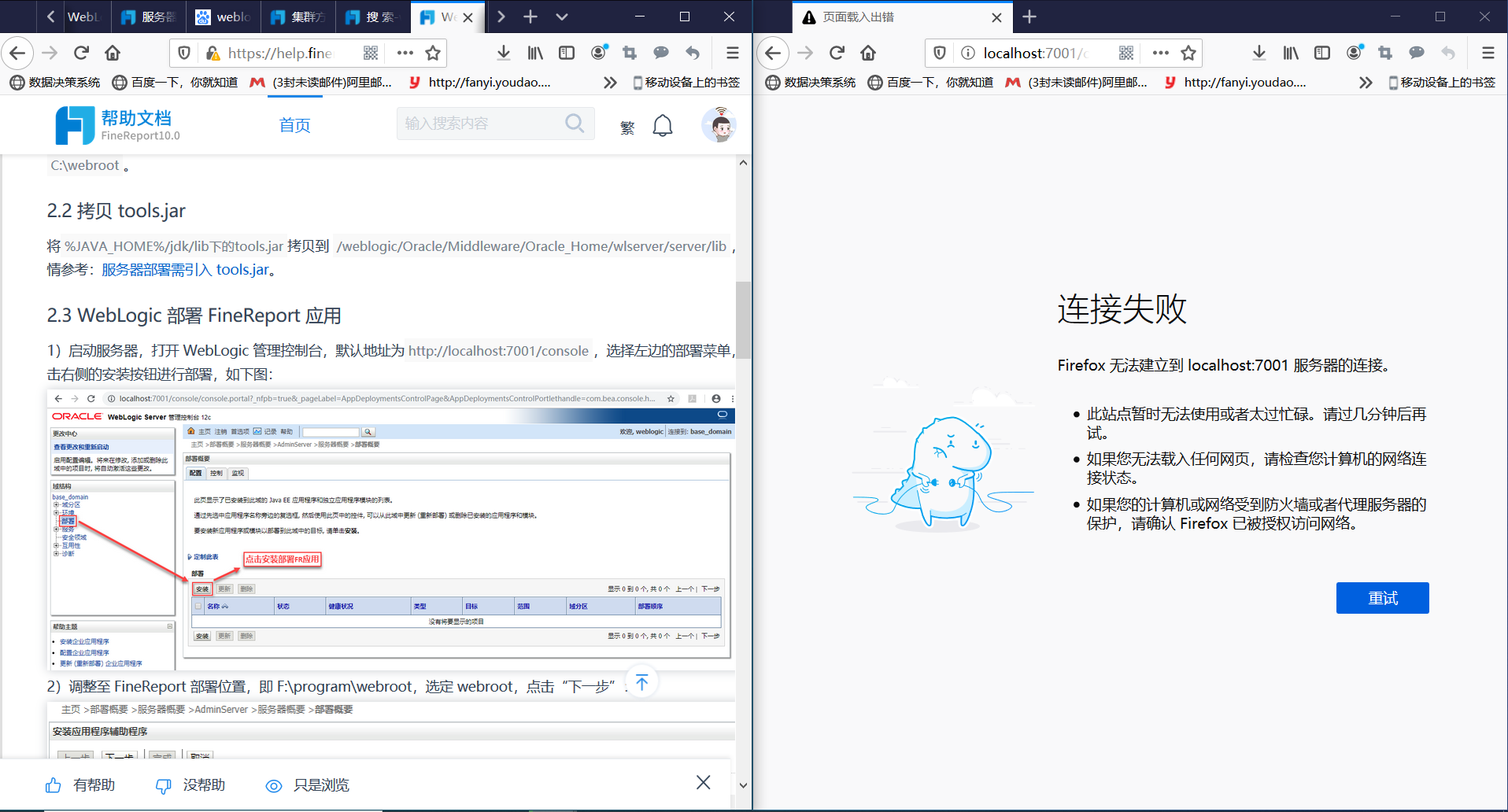Screen dimensions: 1508x812
Task: Open home page in right Firefox window
Action: point(868,53)
